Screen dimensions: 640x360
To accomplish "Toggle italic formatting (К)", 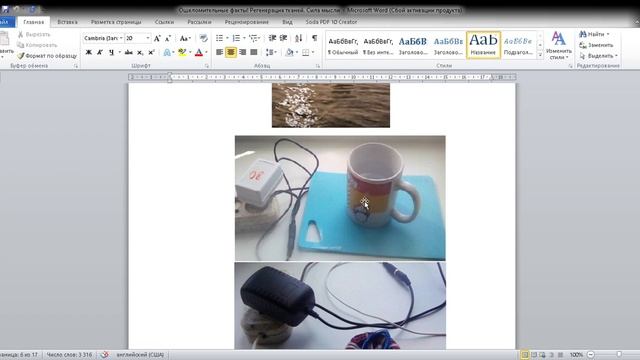I will pyautogui.click(x=100, y=52).
